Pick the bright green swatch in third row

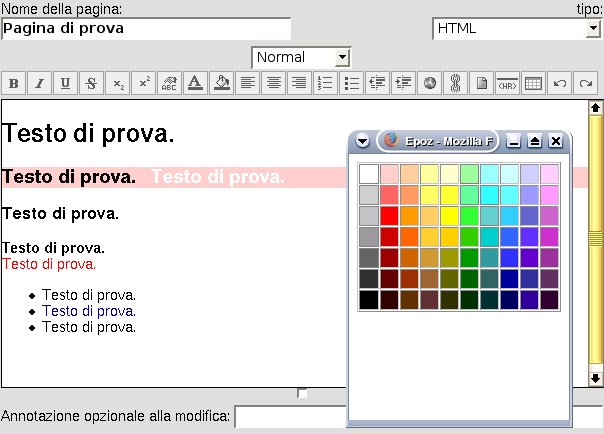(x=469, y=216)
